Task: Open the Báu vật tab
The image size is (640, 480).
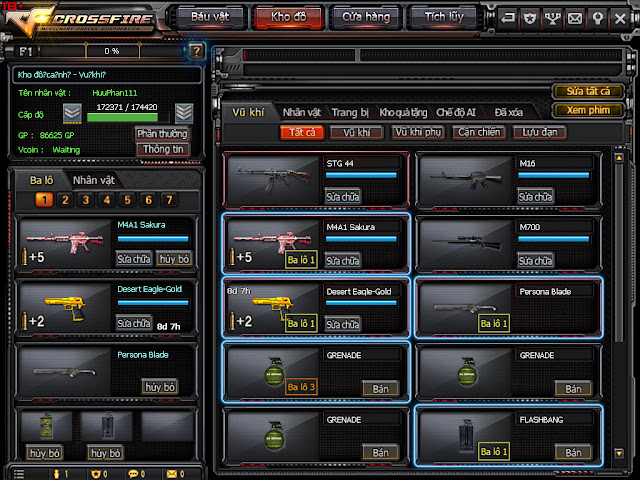Action: tap(210, 17)
